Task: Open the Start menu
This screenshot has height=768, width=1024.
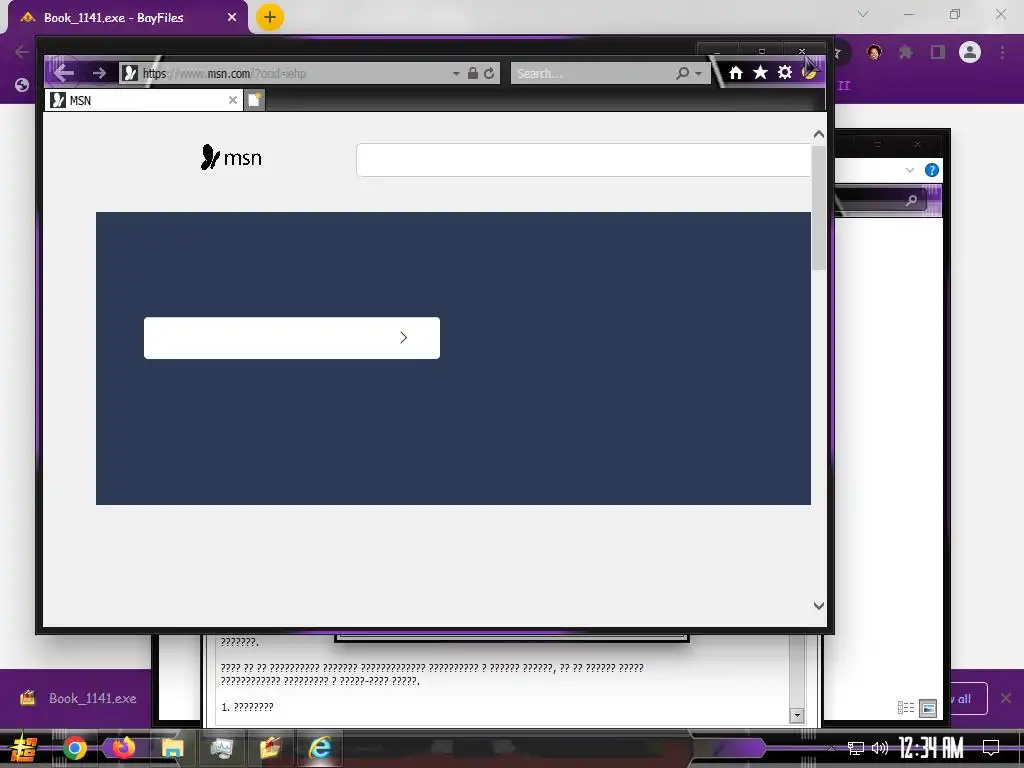Action: click(x=24, y=748)
